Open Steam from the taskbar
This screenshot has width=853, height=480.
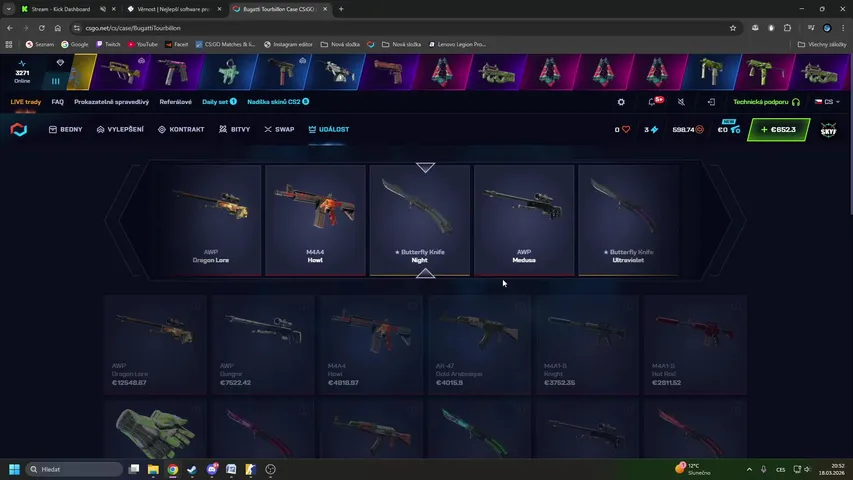(x=192, y=469)
